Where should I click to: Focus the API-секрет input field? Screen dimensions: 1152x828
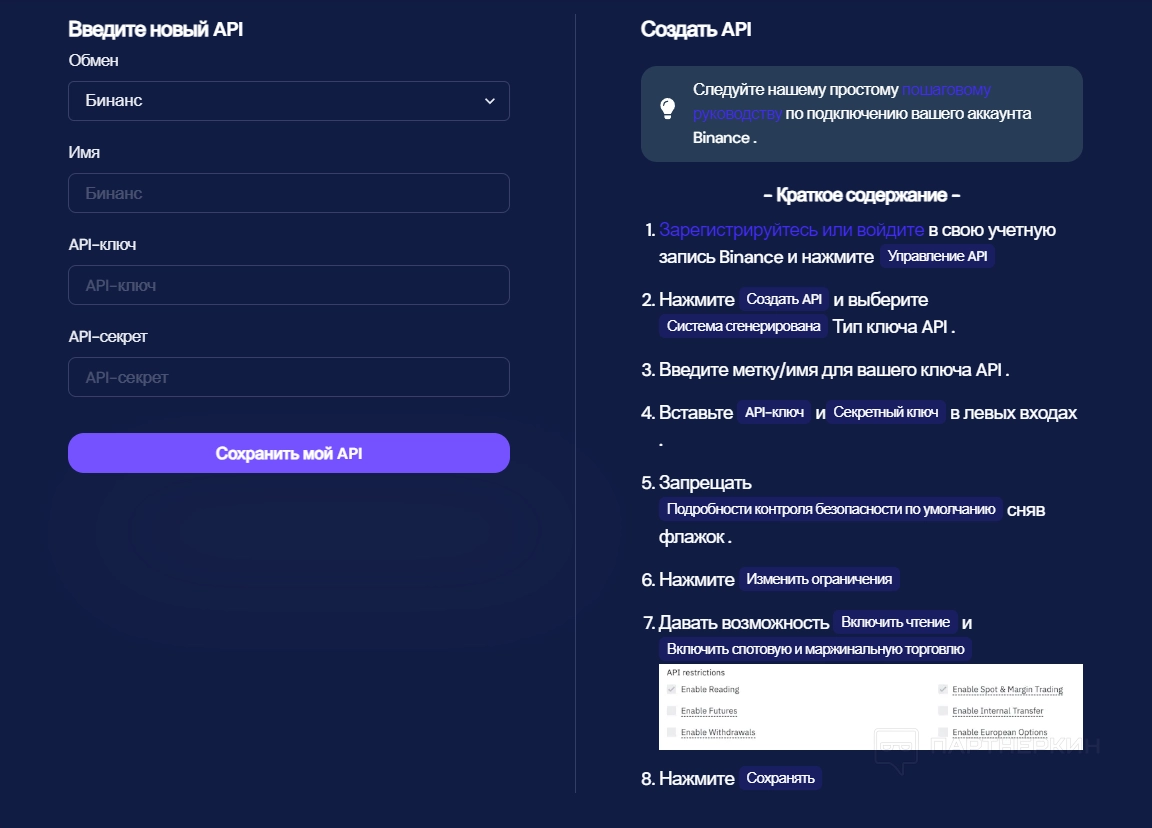[289, 377]
